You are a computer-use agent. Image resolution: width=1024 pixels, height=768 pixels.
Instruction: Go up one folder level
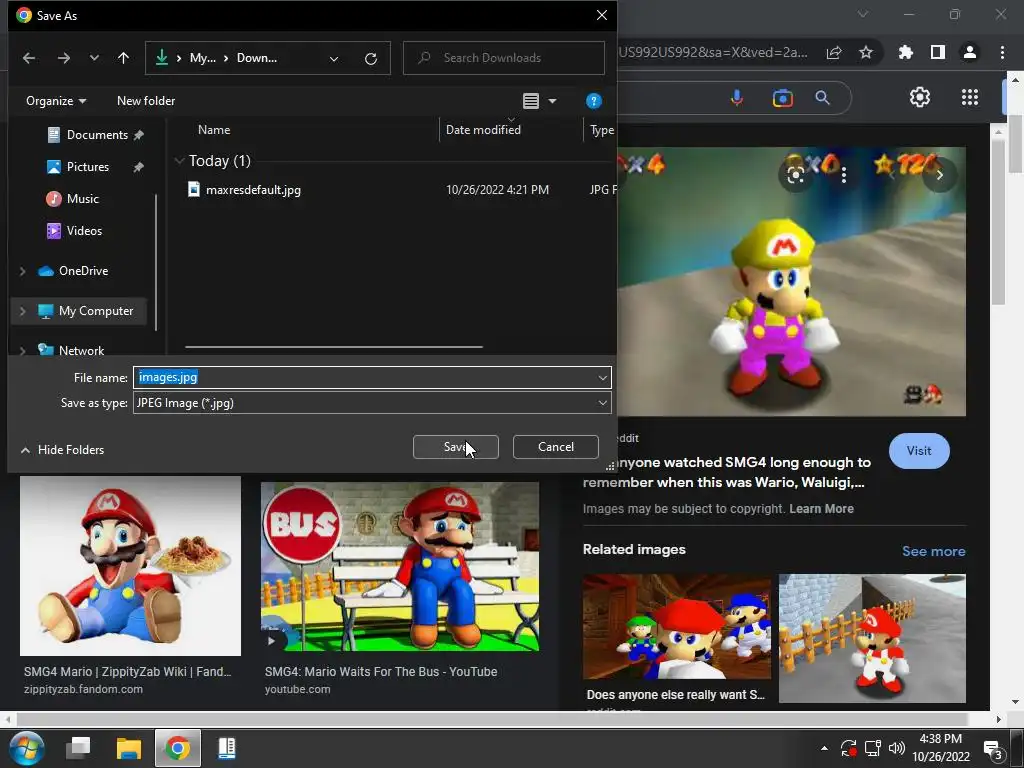[123, 58]
